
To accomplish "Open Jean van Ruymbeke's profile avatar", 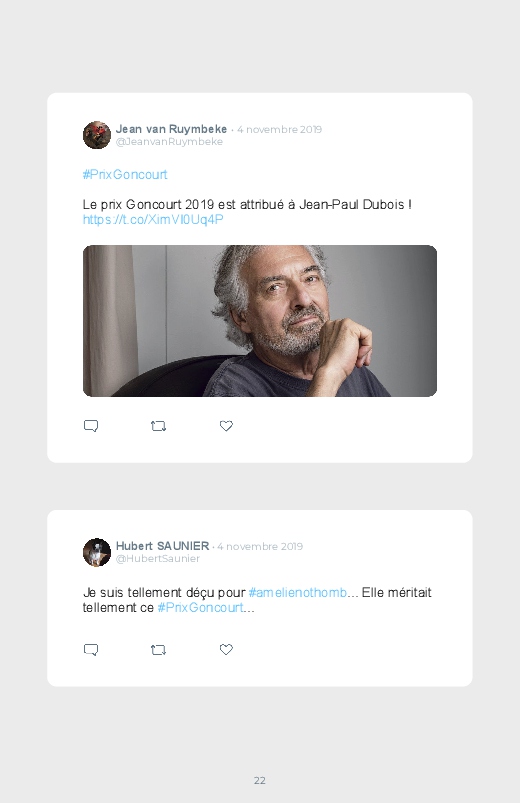I will click(97, 135).
